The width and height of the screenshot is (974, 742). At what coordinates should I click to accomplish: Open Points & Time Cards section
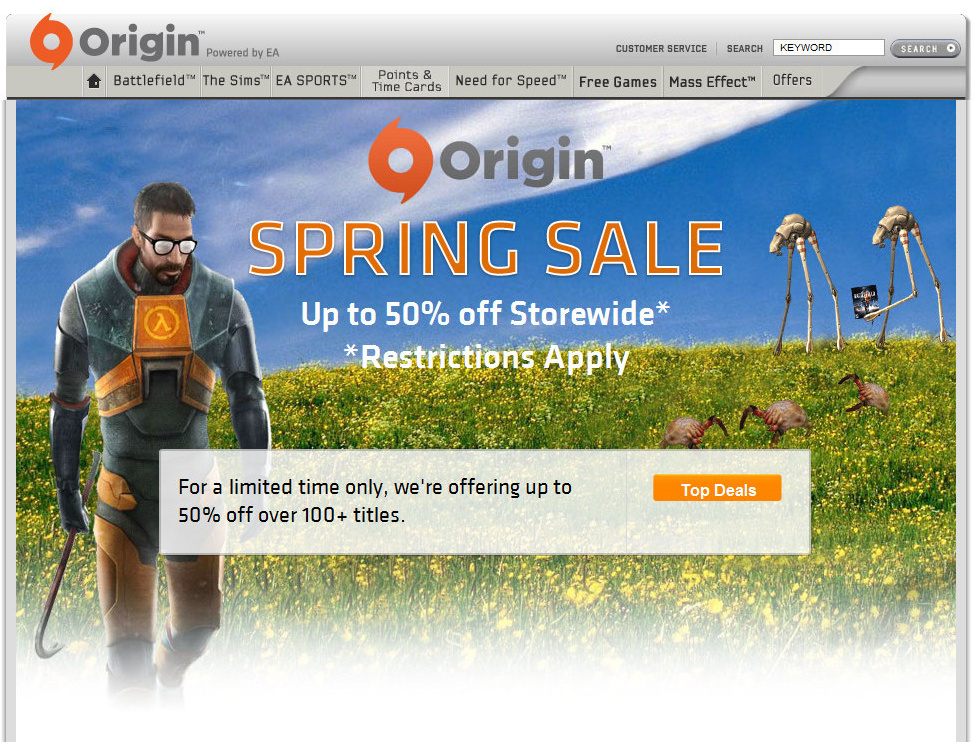click(406, 81)
